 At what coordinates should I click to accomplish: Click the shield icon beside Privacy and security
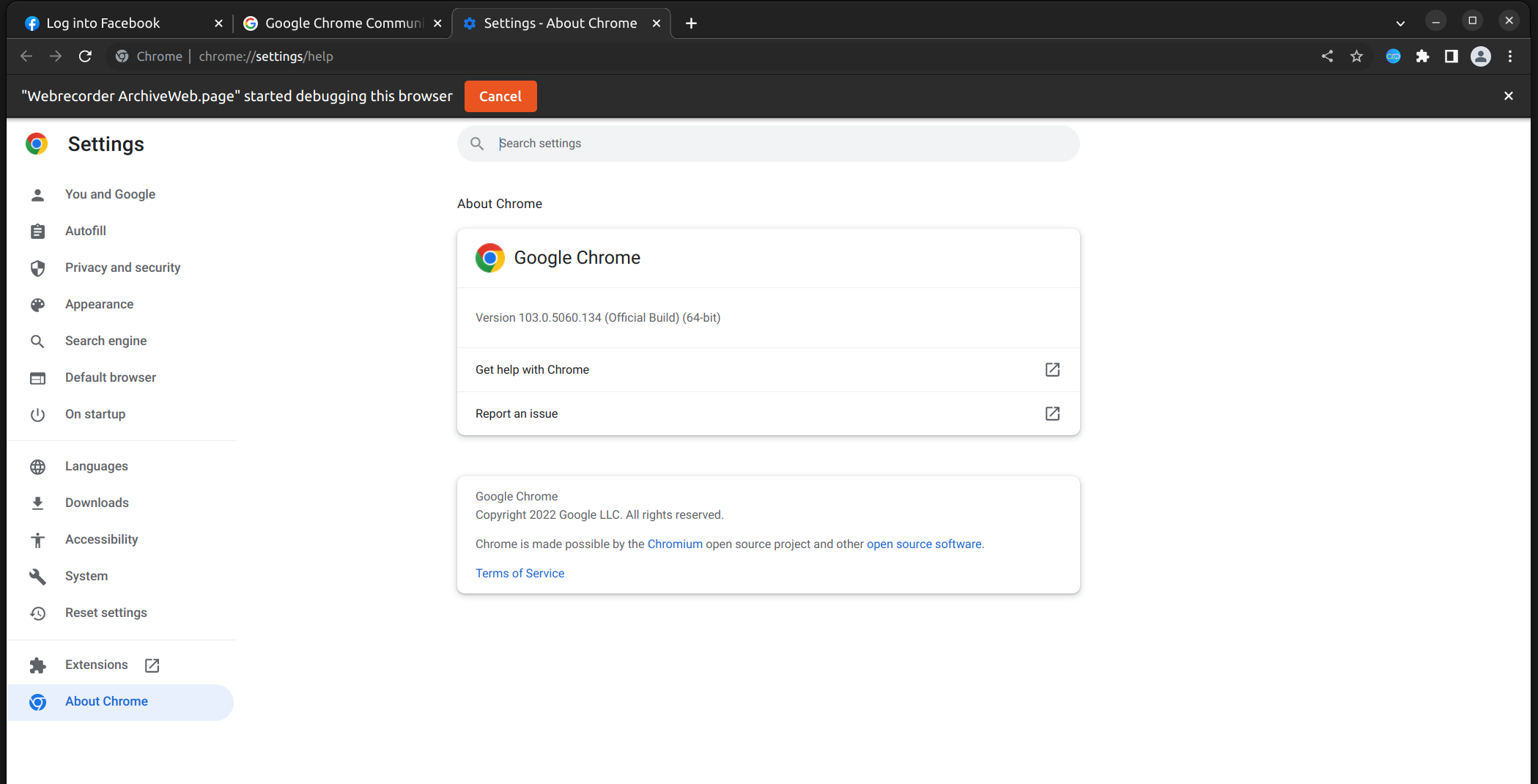pyautogui.click(x=37, y=268)
